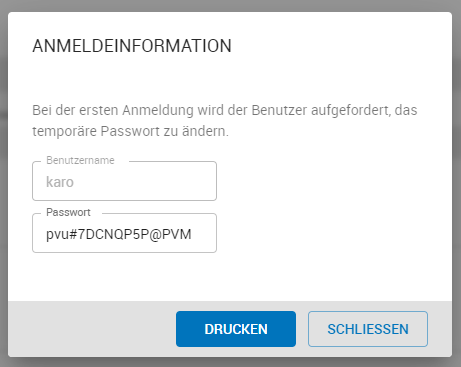Click the floating 'Passwort' field label
The width and height of the screenshot is (461, 367).
68,212
